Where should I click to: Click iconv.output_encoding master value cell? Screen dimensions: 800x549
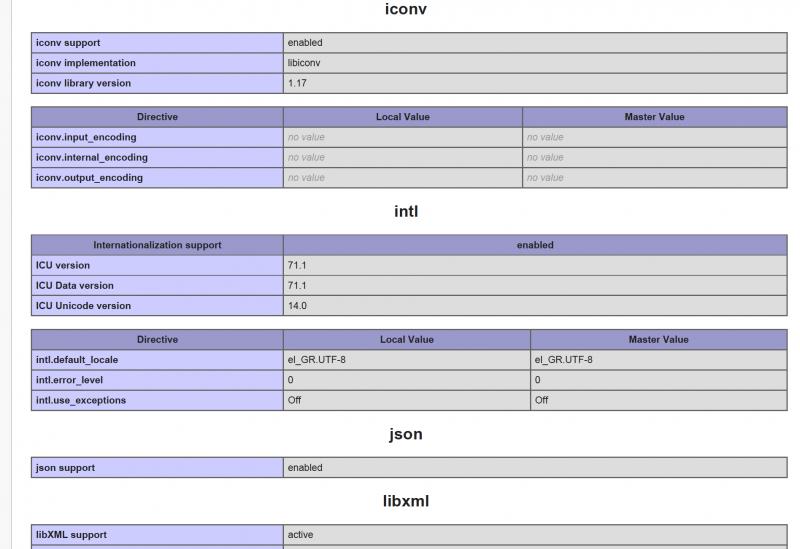click(655, 178)
